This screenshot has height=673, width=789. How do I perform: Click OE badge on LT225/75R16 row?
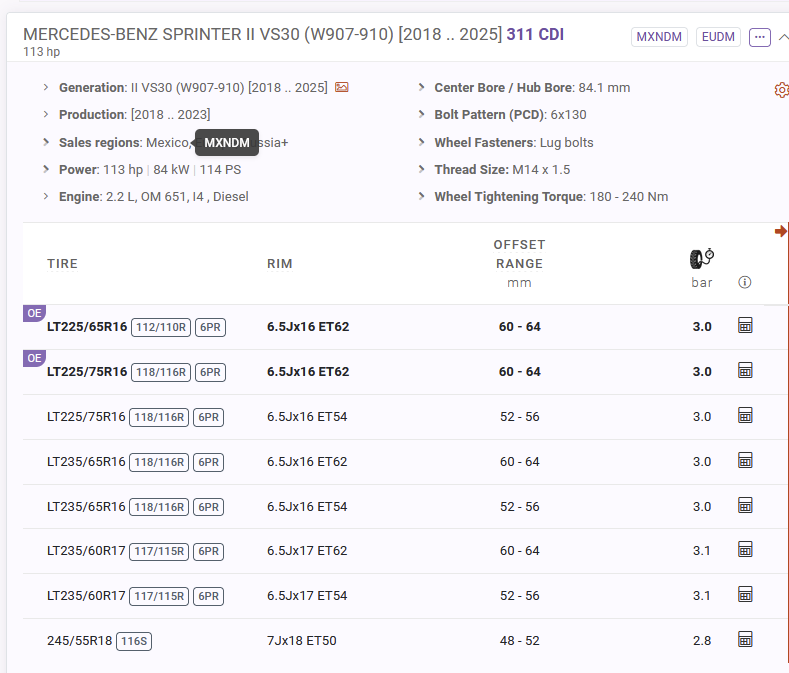pyautogui.click(x=34, y=358)
